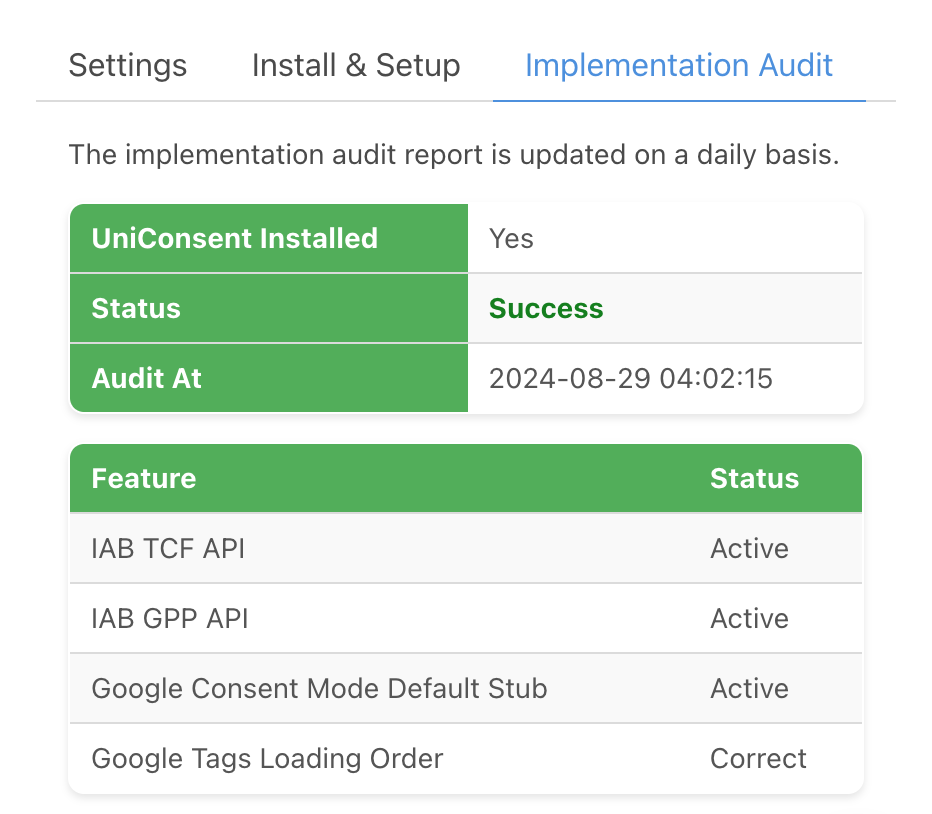Viewport: 932px width, 814px height.
Task: Open the Install & Setup tab
Action: coord(355,66)
